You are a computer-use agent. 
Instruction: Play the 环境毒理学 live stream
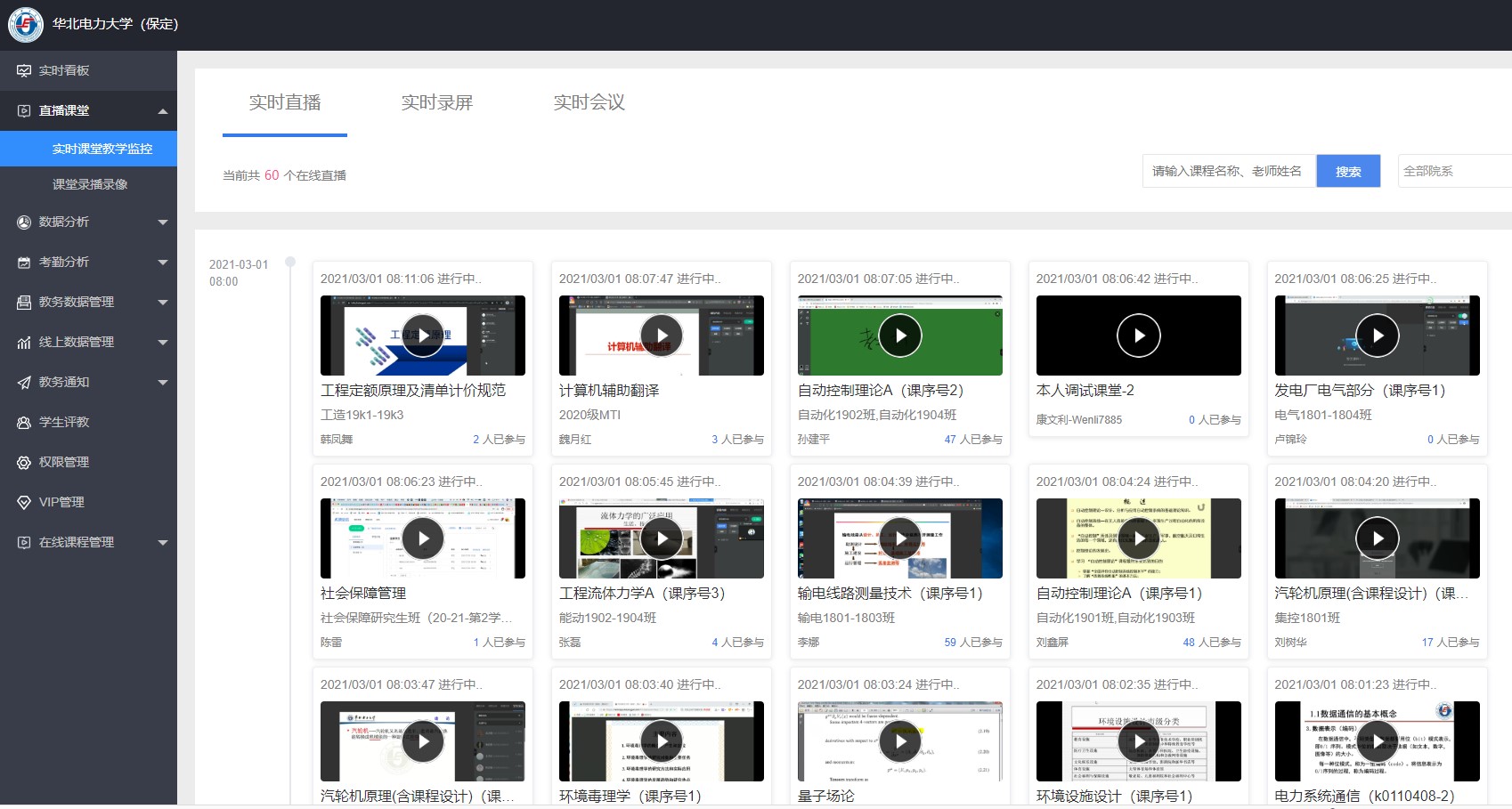[x=662, y=741]
